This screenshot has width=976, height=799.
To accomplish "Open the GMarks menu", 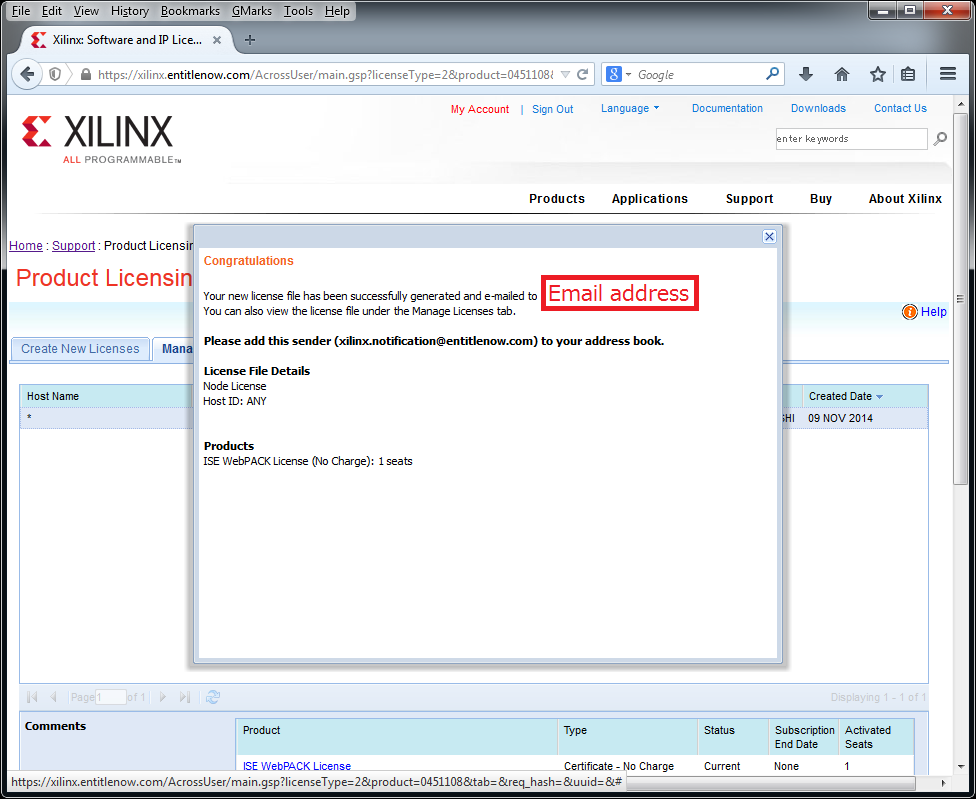I will coord(251,11).
